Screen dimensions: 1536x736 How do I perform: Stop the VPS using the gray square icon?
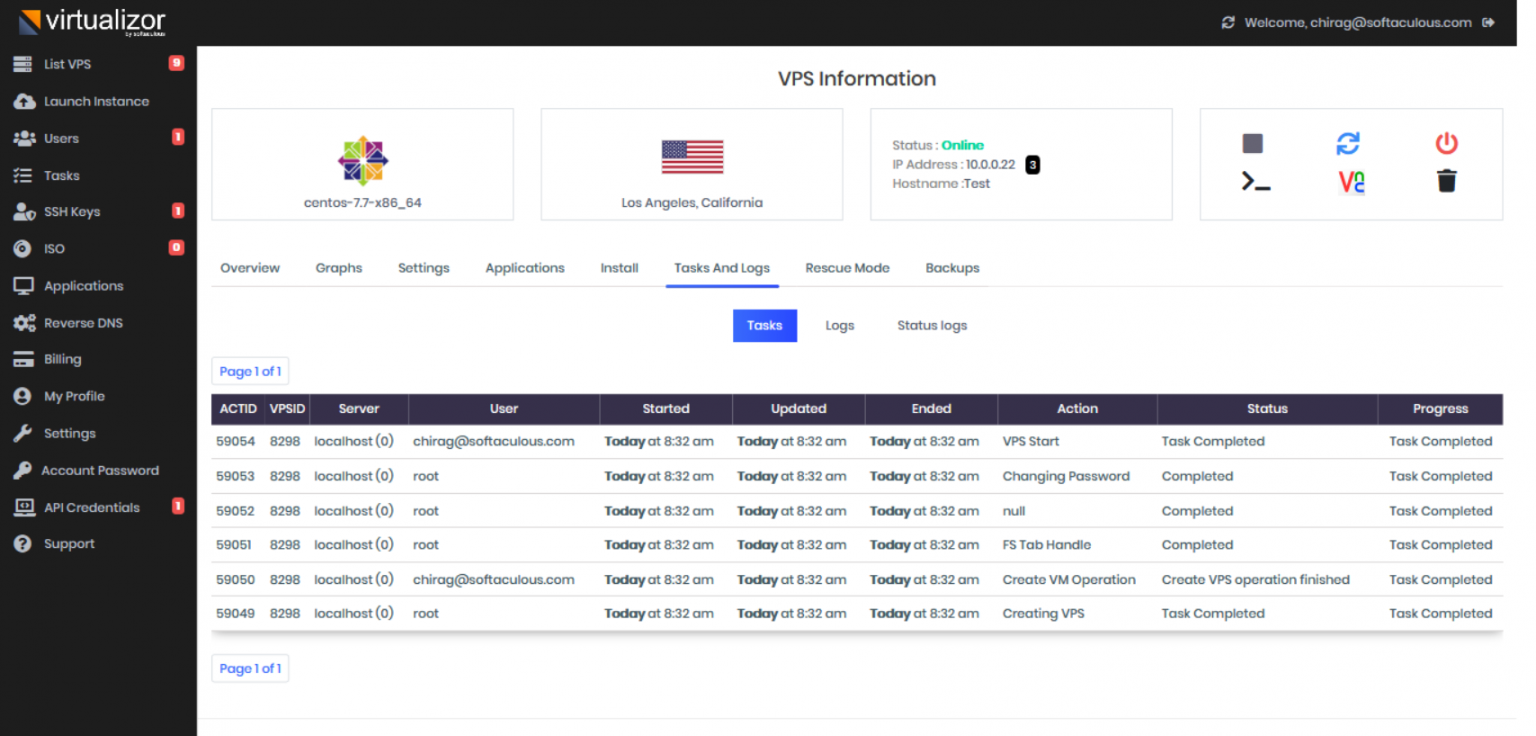(1251, 143)
